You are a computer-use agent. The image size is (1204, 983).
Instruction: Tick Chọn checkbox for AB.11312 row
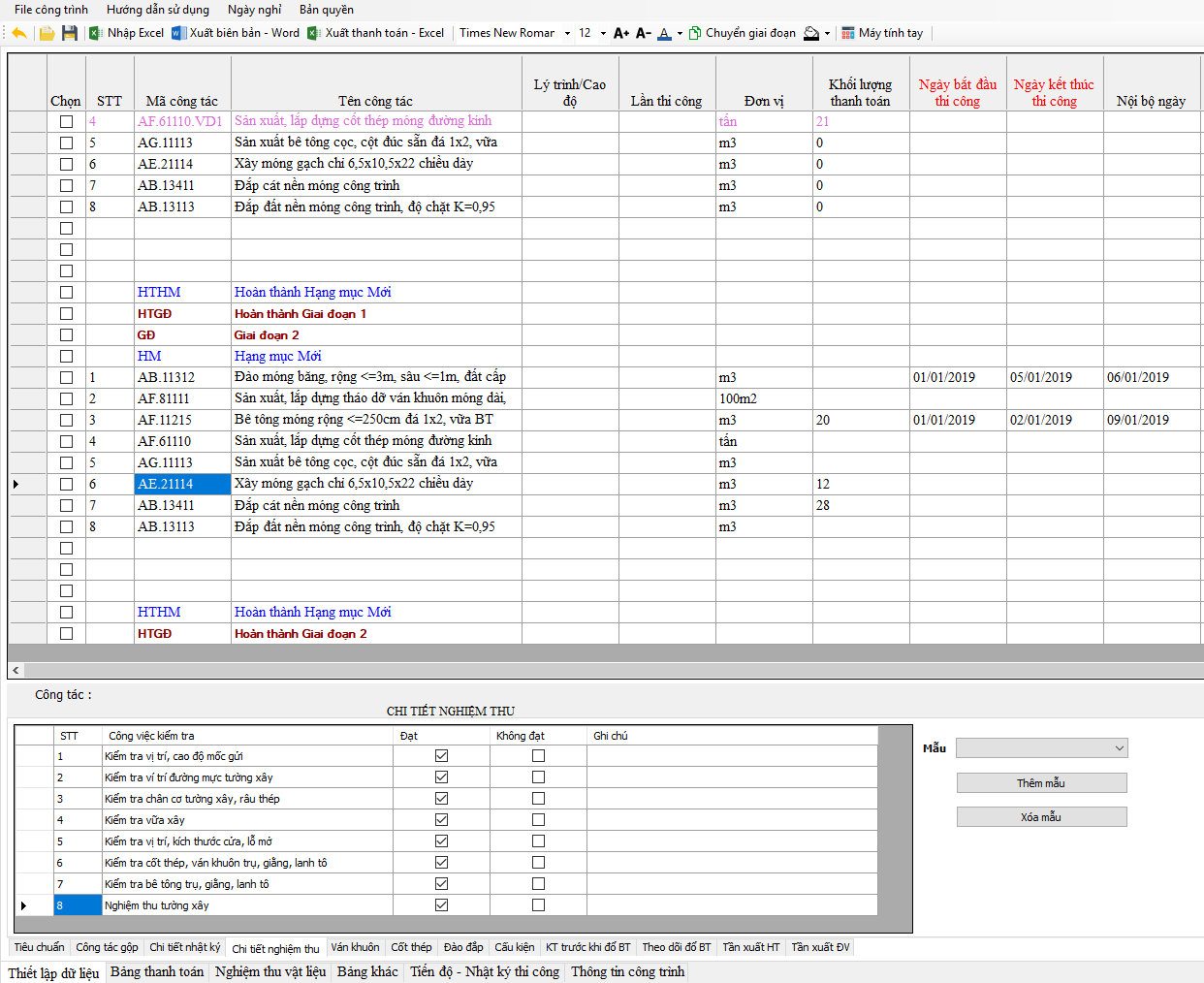66,377
